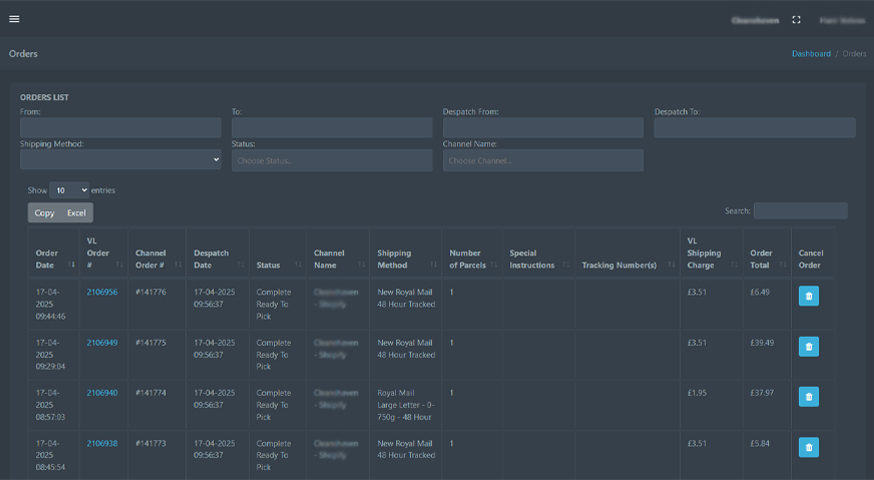This screenshot has height=480, width=874.
Task: Click the Copy button
Action: 45,213
